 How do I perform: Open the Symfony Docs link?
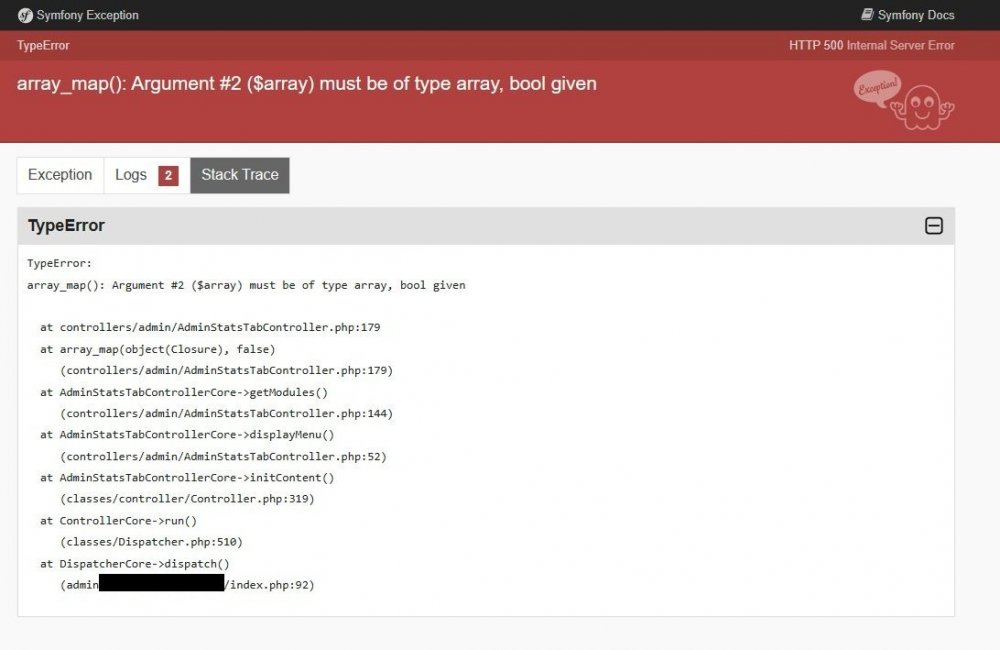coord(908,15)
